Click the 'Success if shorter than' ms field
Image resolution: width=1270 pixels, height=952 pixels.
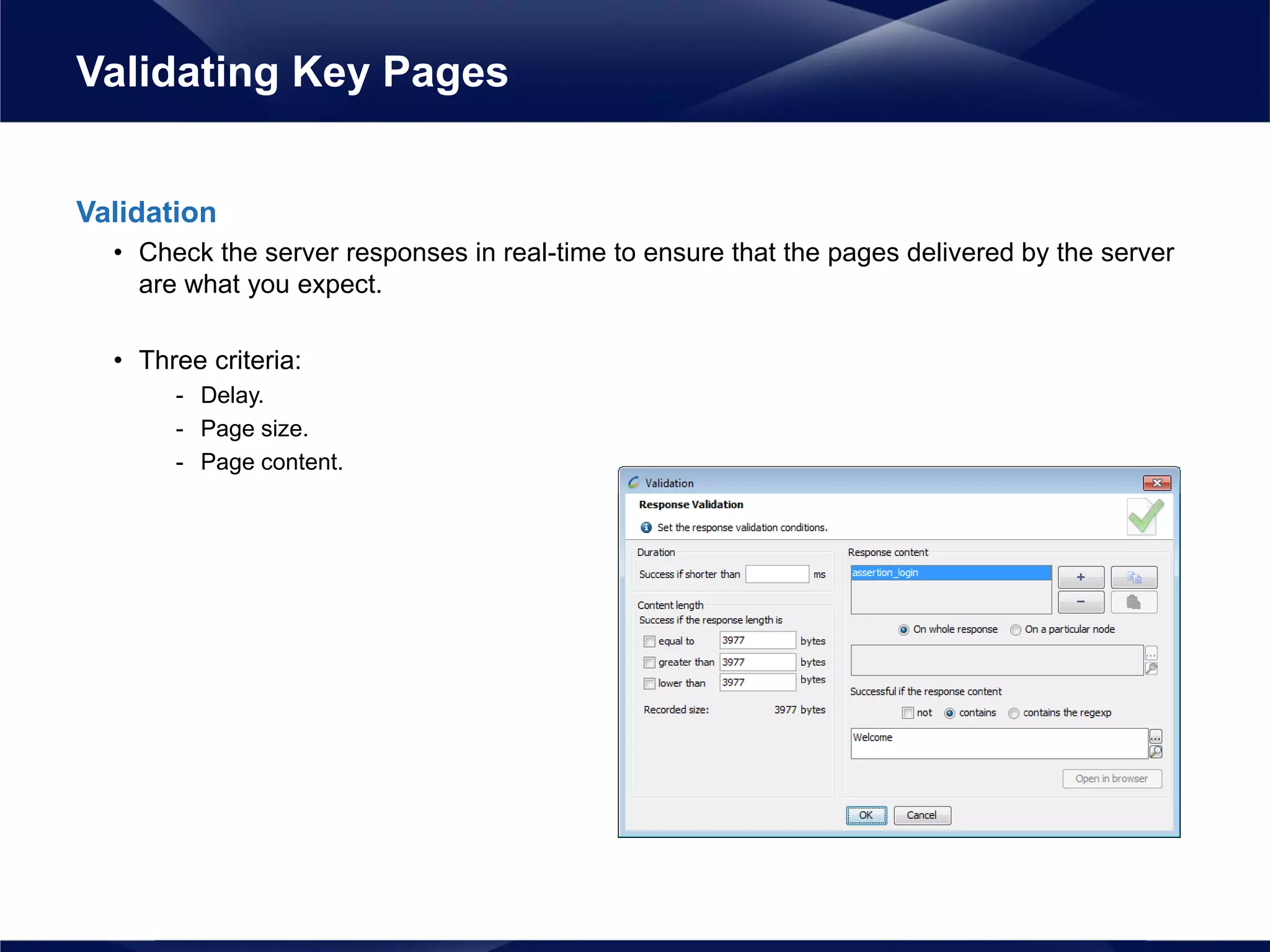[777, 574]
